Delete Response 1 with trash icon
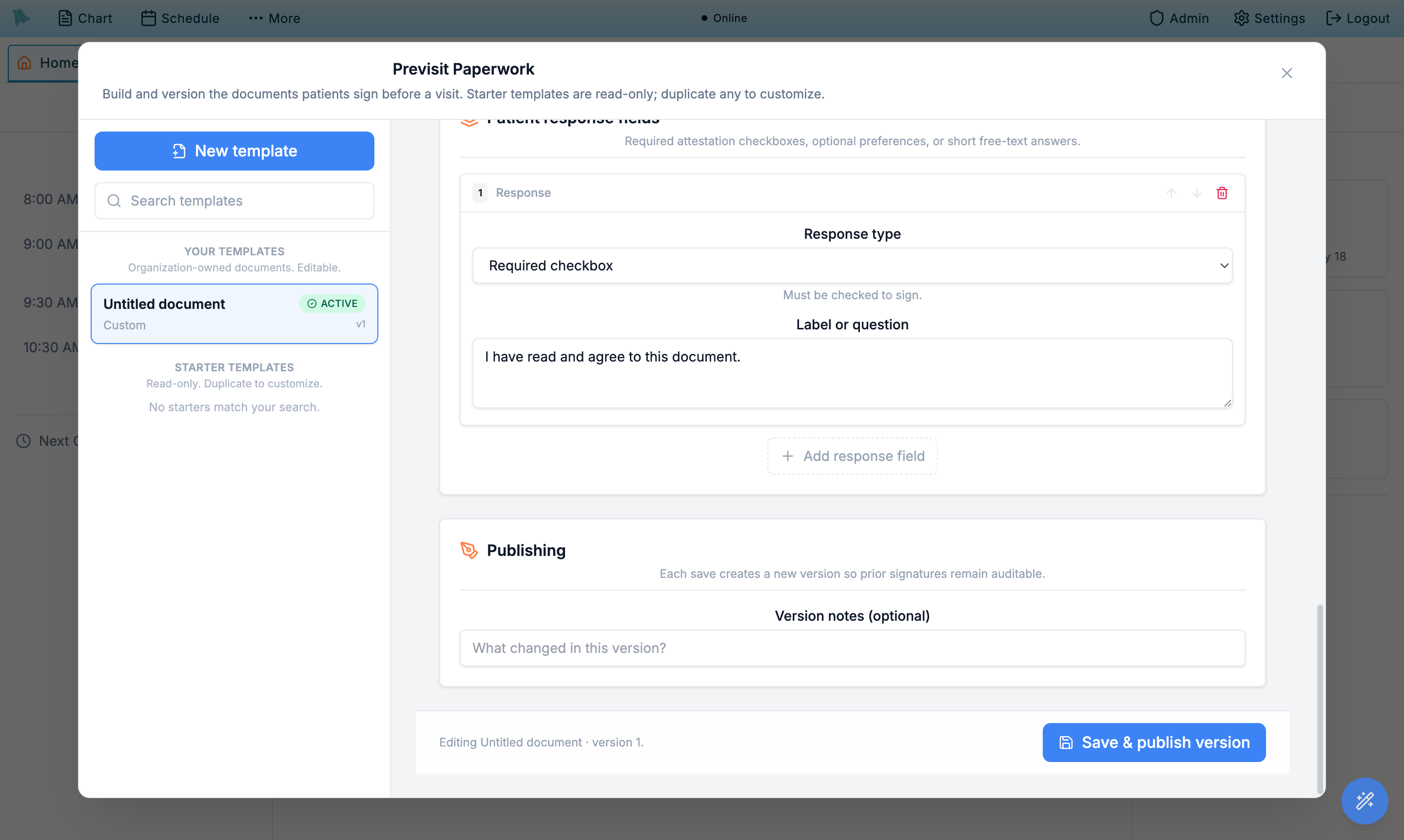The image size is (1404, 840). coord(1222,193)
